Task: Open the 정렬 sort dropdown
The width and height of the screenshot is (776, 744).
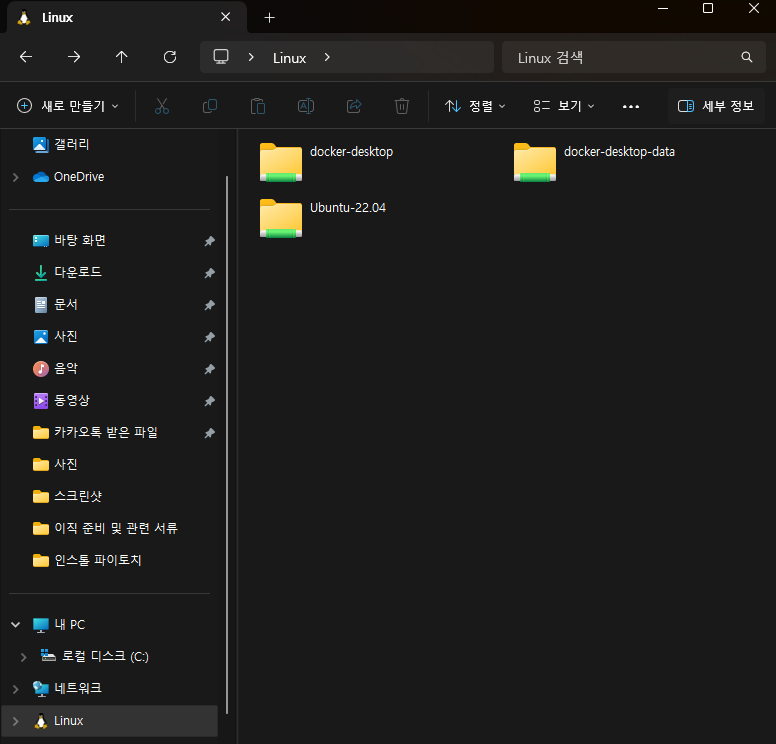Action: (x=475, y=106)
